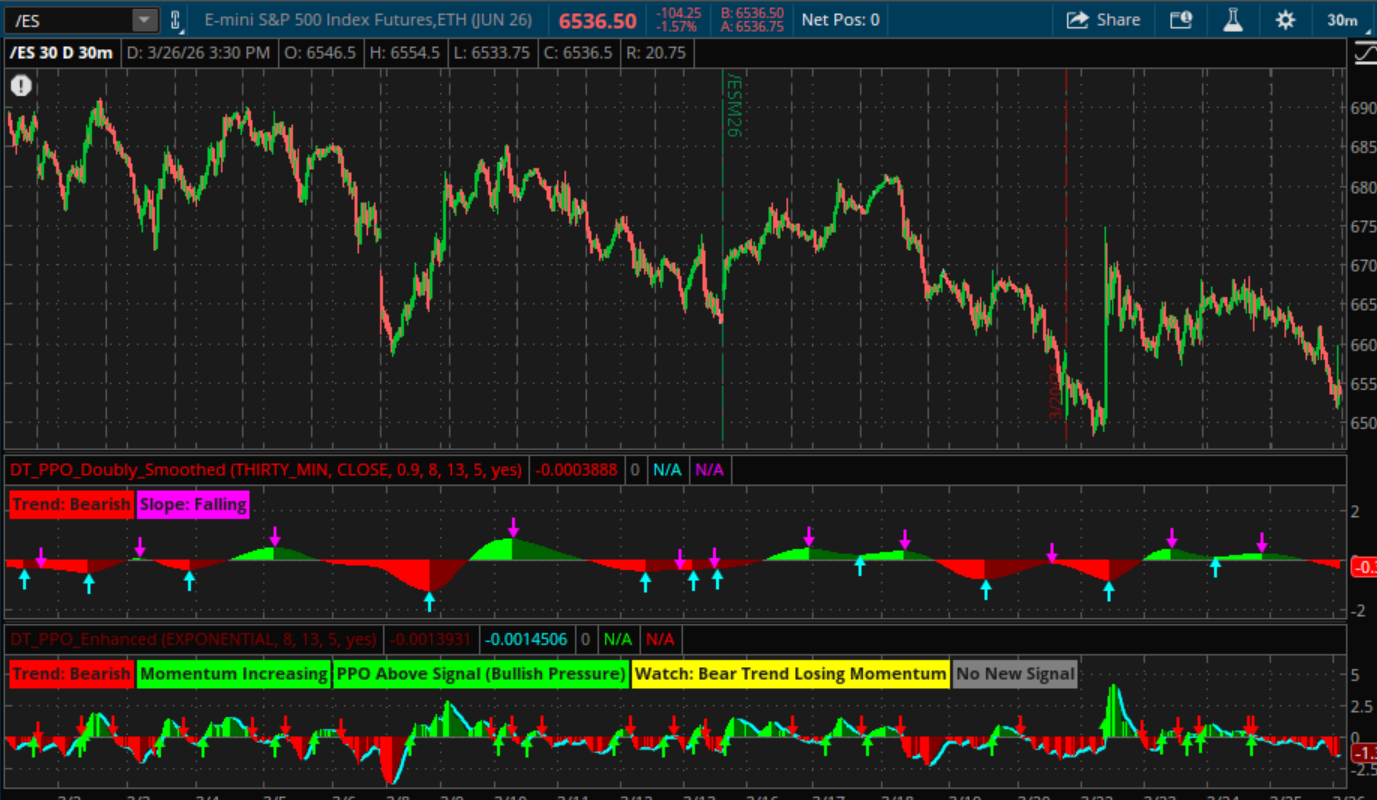Click the chart warning exclamation icon

pyautogui.click(x=21, y=86)
